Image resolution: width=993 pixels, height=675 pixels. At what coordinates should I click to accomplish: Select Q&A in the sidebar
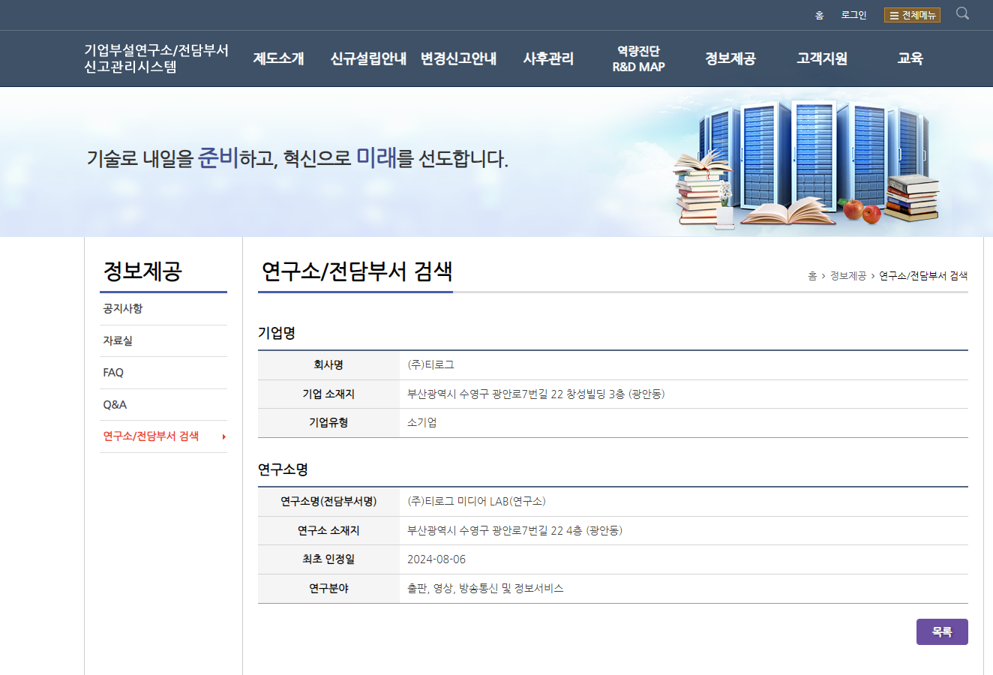click(115, 405)
